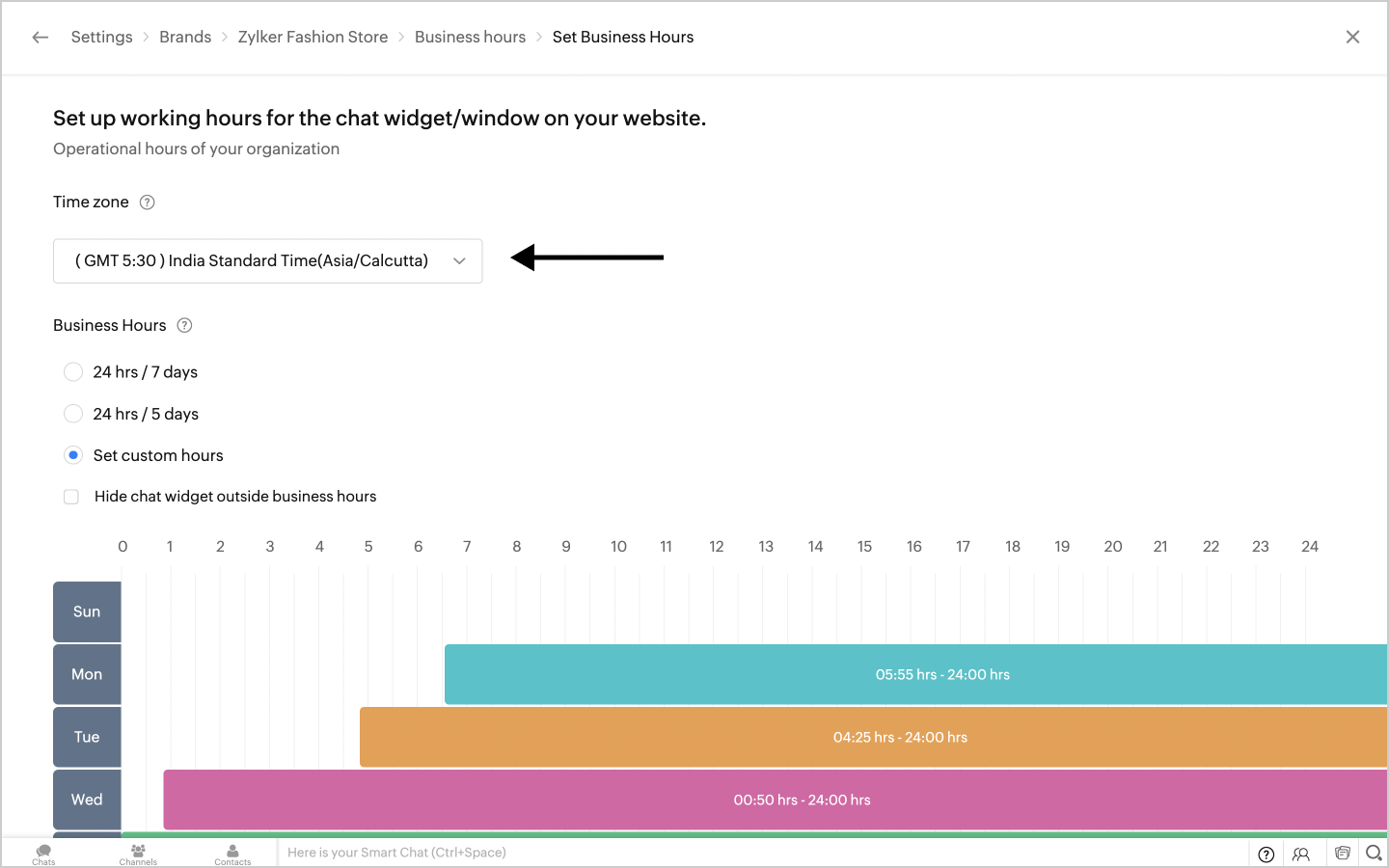Go to Settings in the breadcrumb
Screen dimensions: 1389x868
coord(101,38)
